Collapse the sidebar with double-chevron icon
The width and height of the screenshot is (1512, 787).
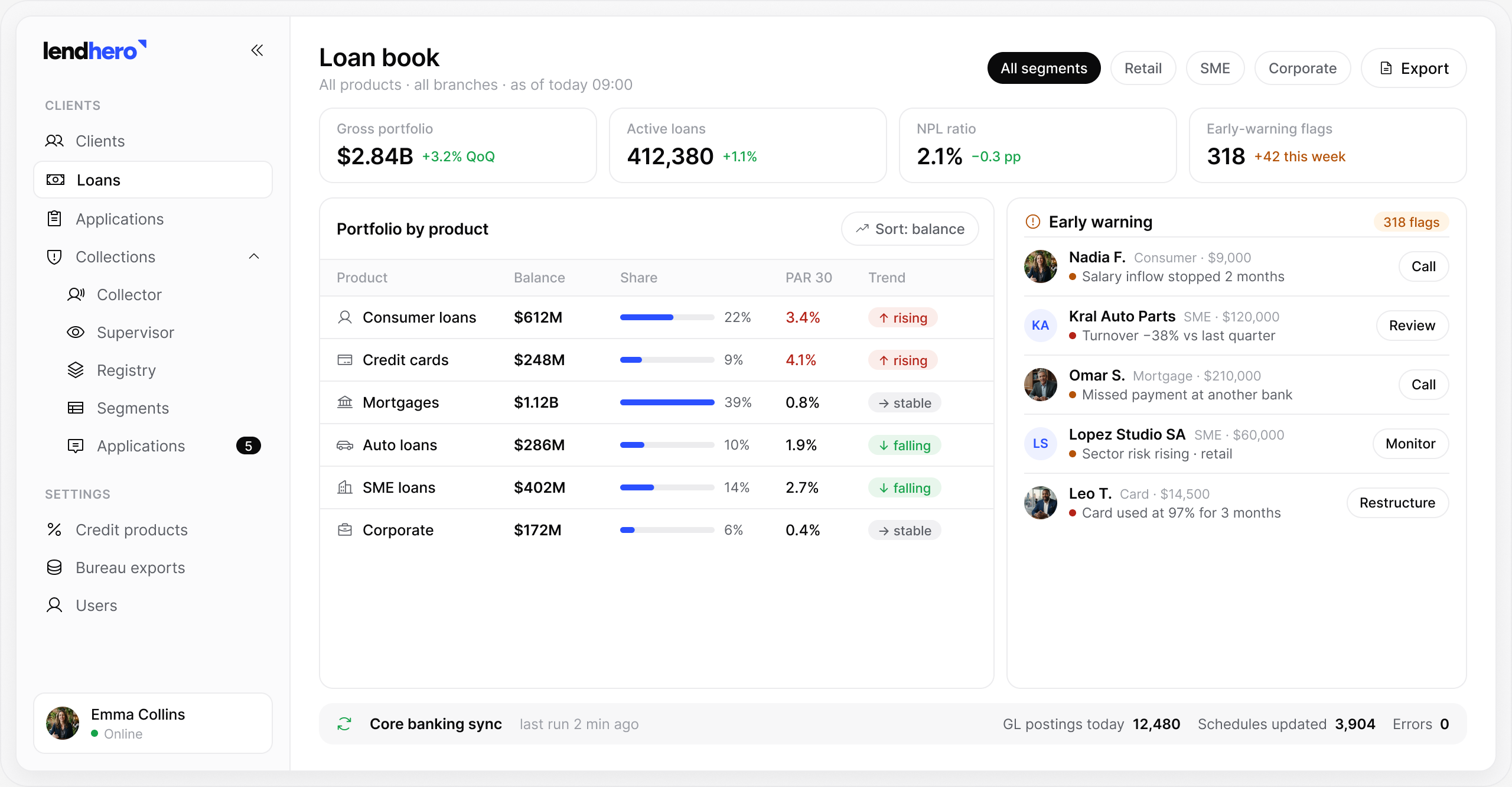pyautogui.click(x=257, y=50)
